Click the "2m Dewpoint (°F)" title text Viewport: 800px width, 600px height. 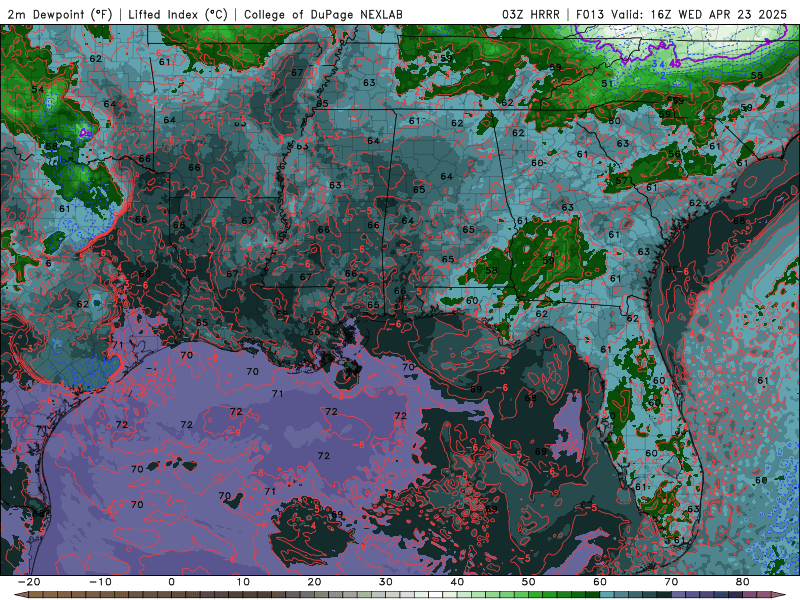pyautogui.click(x=60, y=14)
